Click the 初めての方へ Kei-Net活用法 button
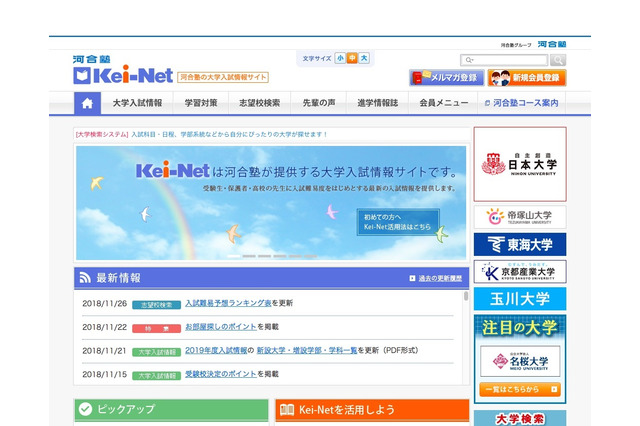Viewport: 640px width, 426px height. pos(398,222)
